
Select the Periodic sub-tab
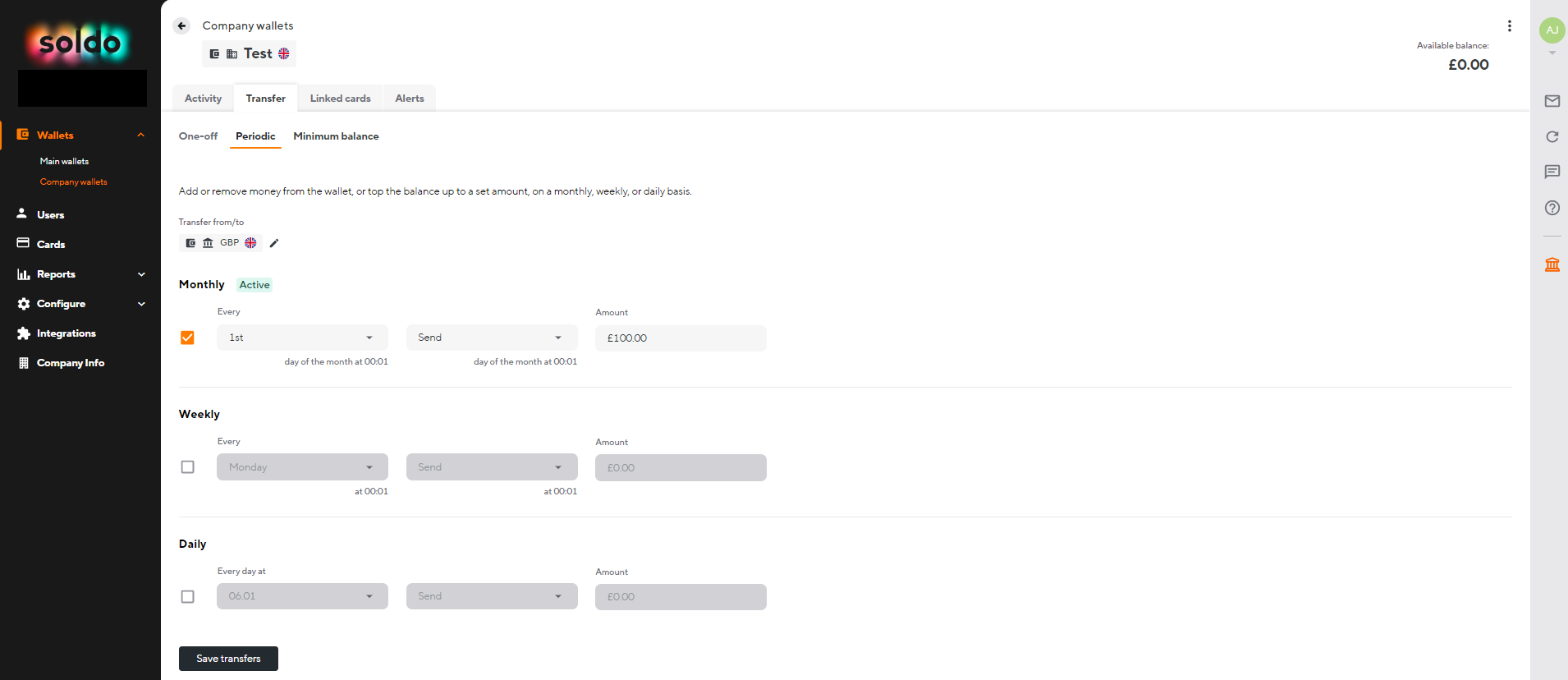255,136
